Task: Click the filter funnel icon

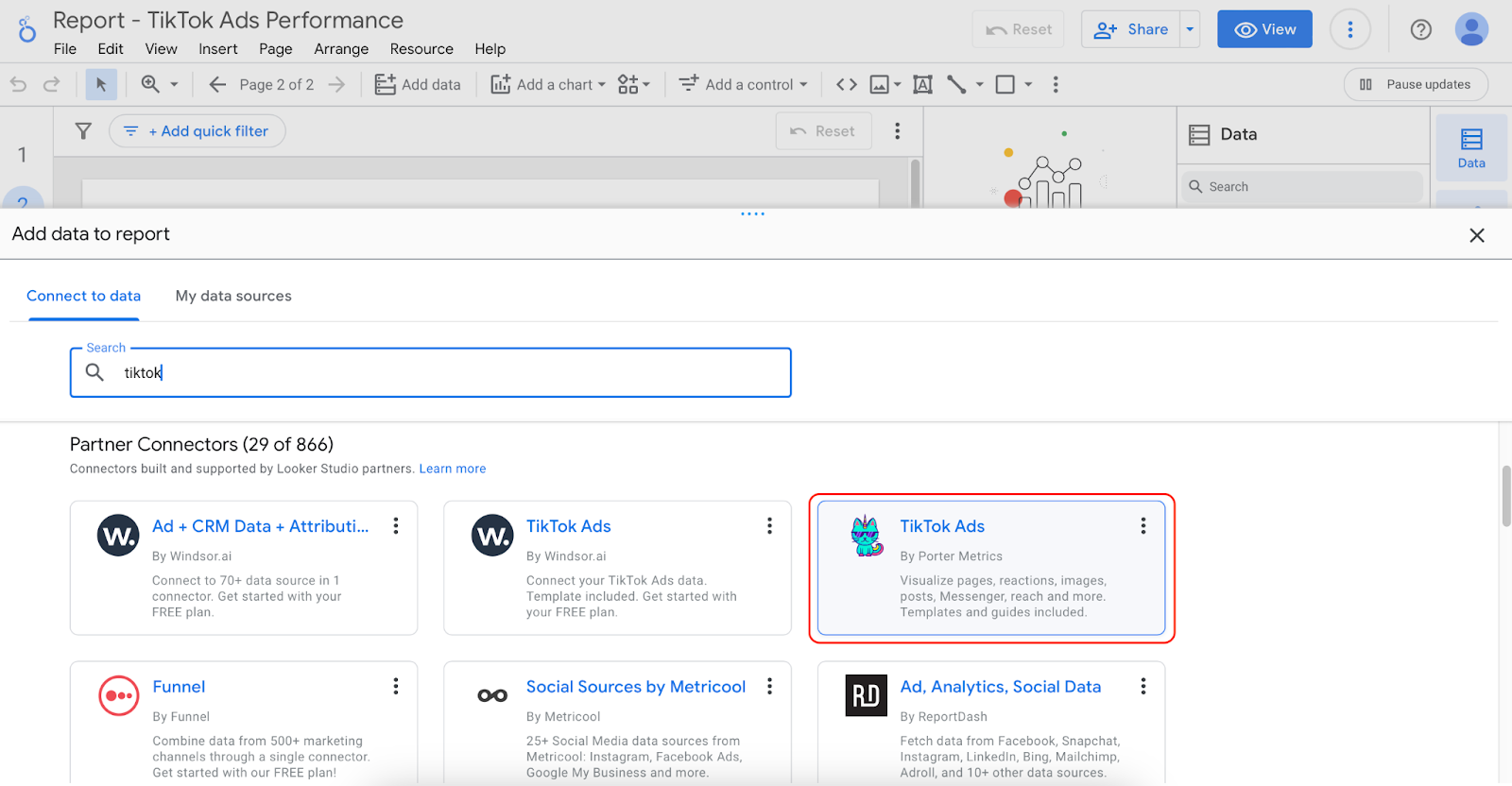Action: [83, 131]
